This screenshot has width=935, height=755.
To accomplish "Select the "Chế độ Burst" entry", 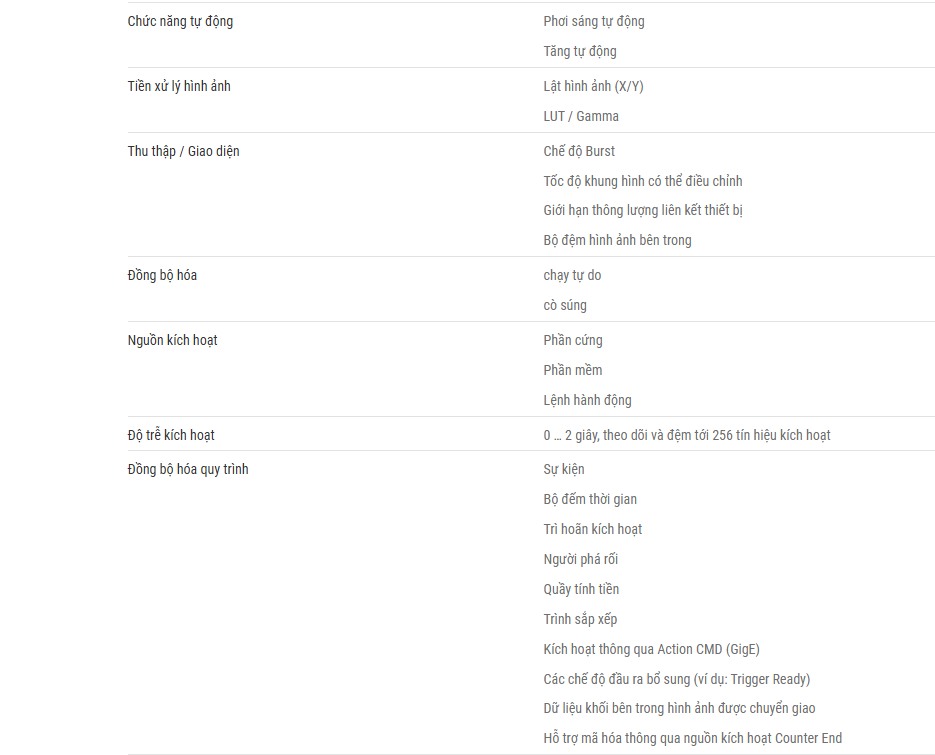I will click(x=579, y=151).
